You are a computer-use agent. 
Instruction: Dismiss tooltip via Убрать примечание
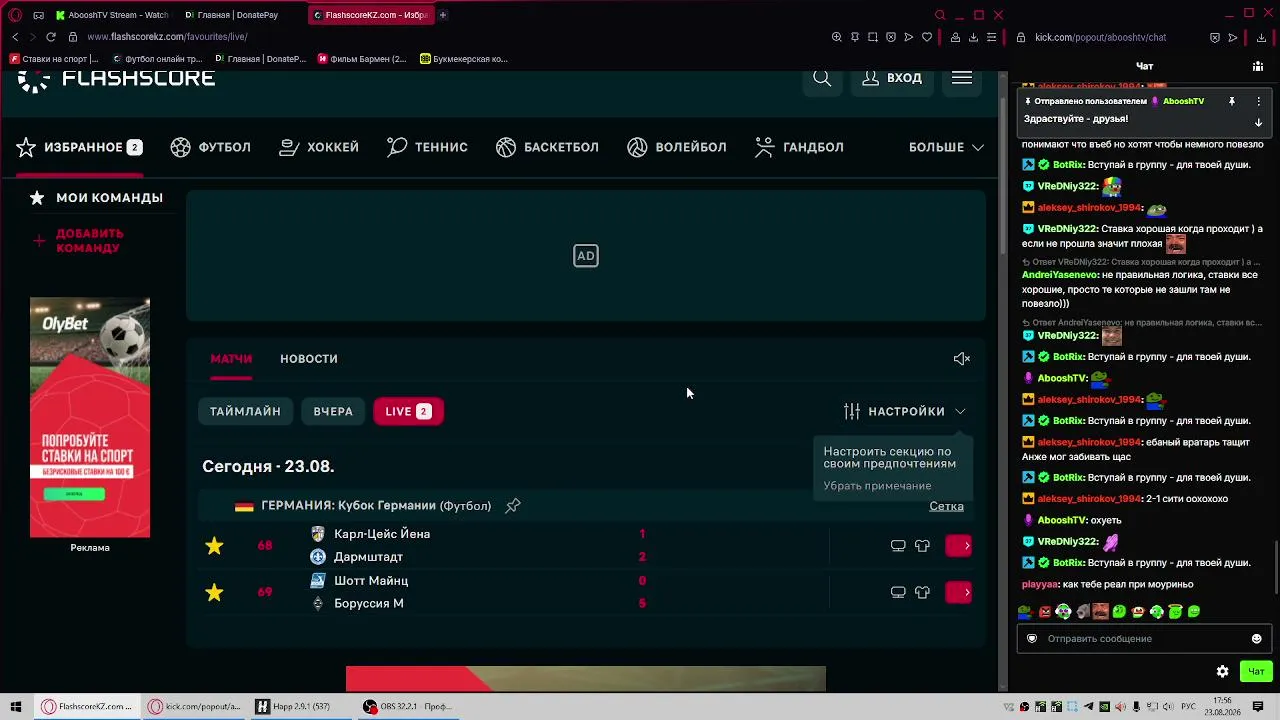coord(877,486)
